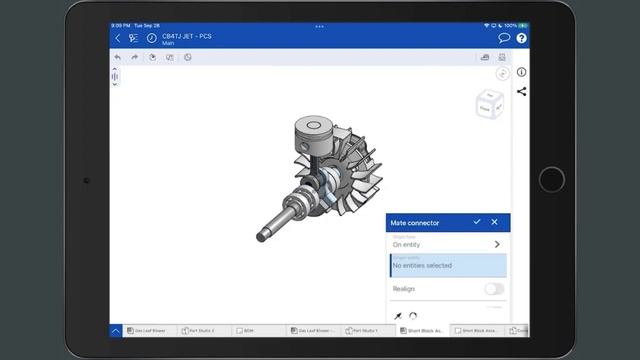Viewport: 640px width, 360px height.
Task: Tap the circular rotate icon near view cube
Action: (x=502, y=73)
